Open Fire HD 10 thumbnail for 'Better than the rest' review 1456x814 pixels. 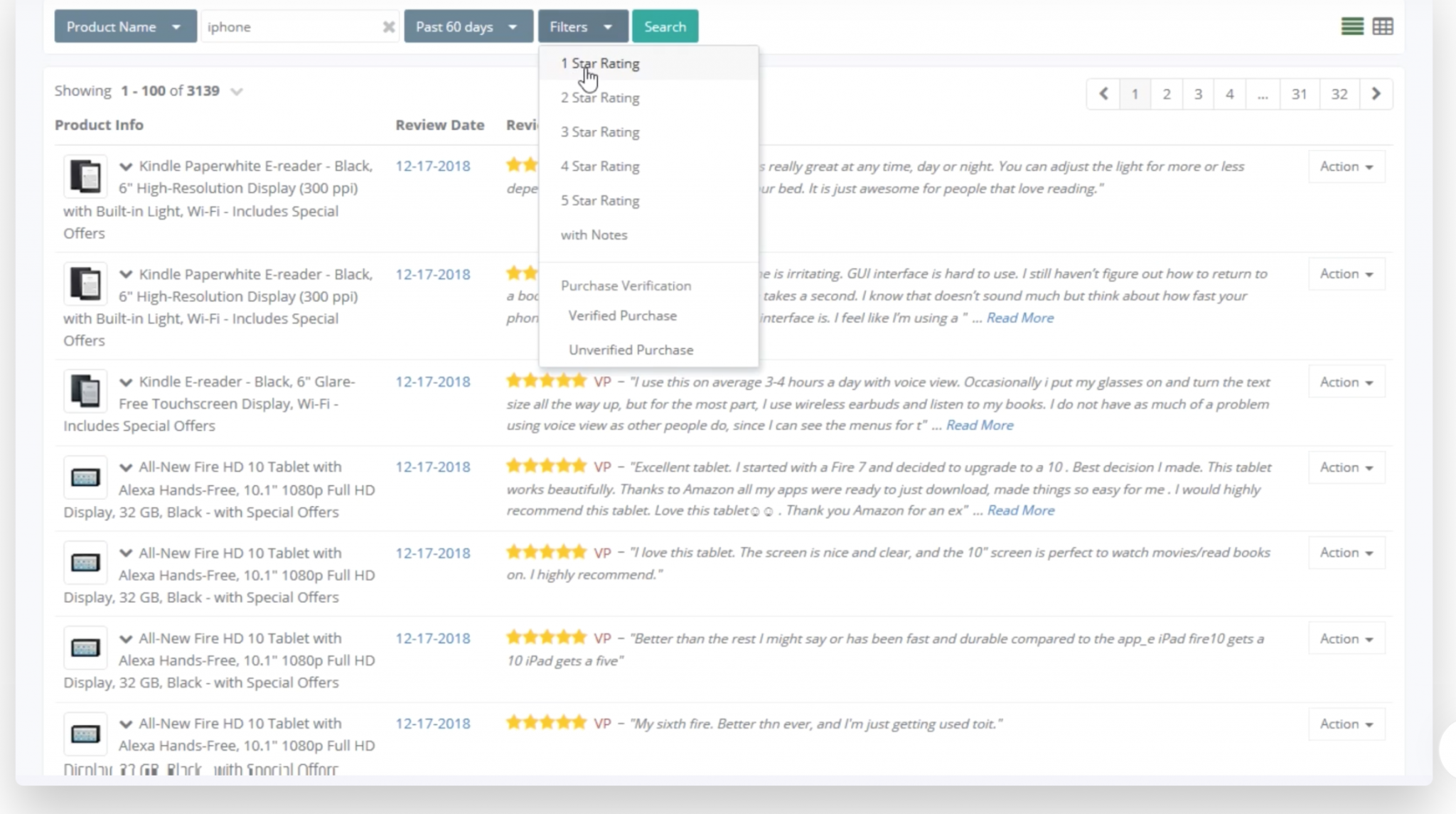[85, 648]
